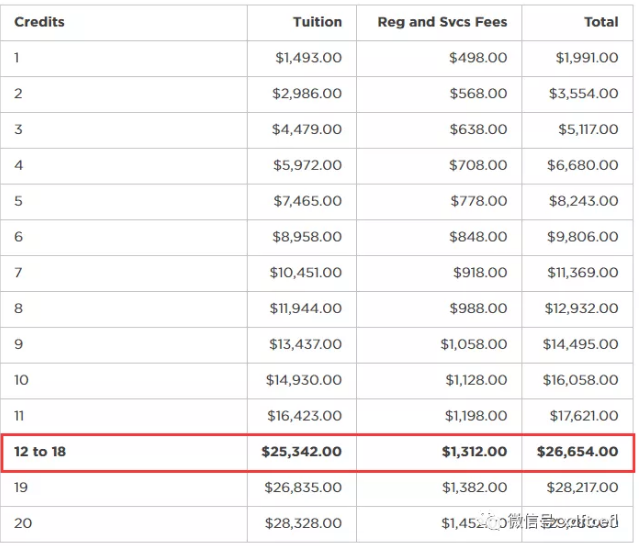Click the Total column header
This screenshot has width=639, height=546.
pyautogui.click(x=601, y=22)
